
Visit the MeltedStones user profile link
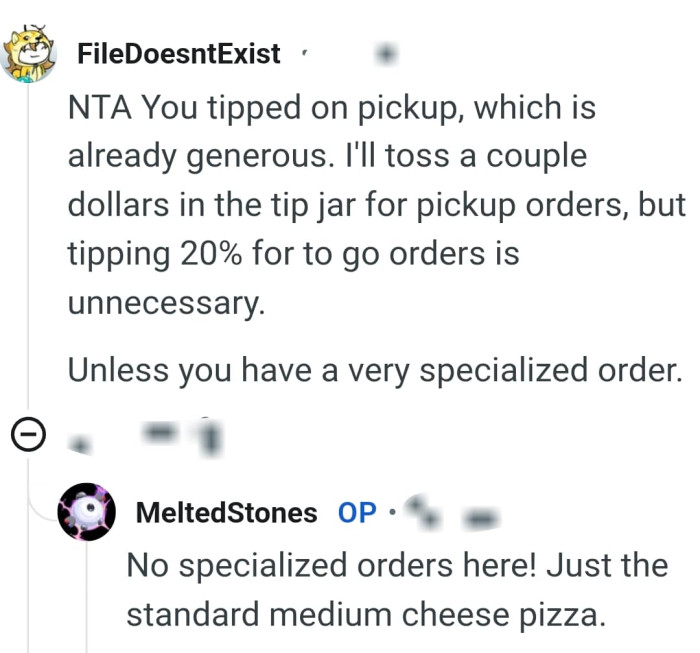click(x=225, y=513)
